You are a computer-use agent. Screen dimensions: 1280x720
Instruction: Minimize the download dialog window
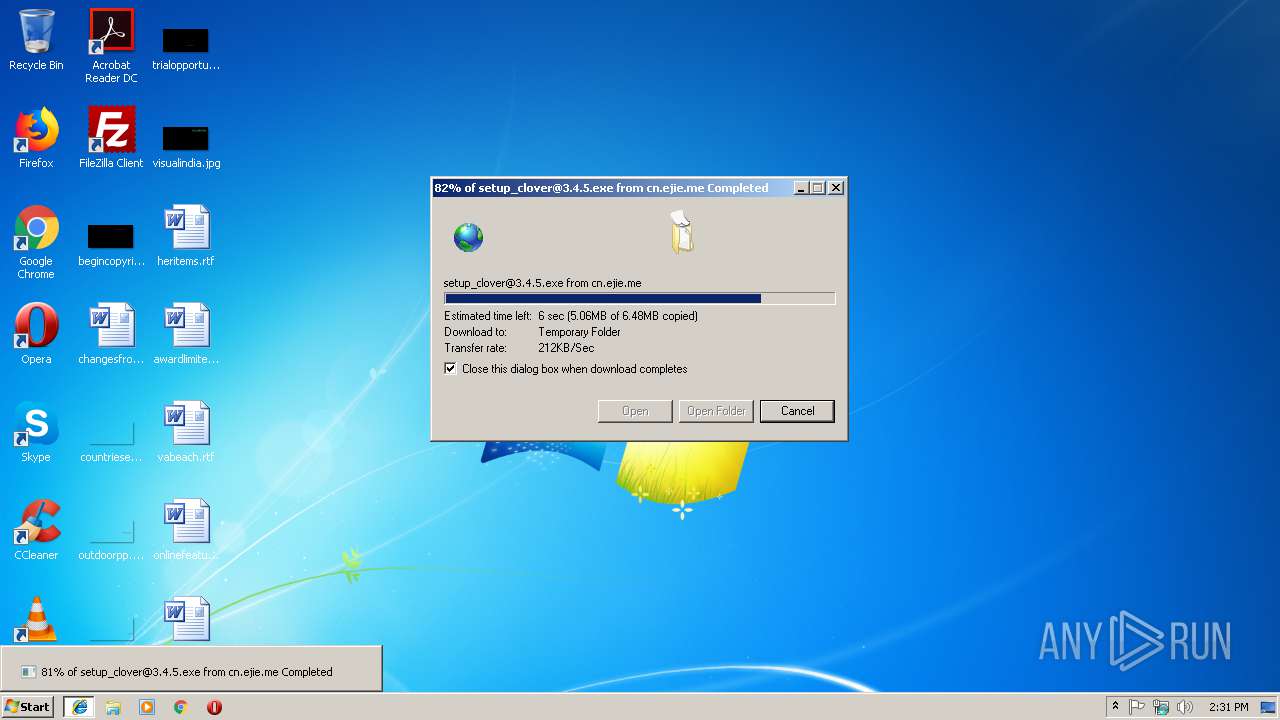(801, 188)
